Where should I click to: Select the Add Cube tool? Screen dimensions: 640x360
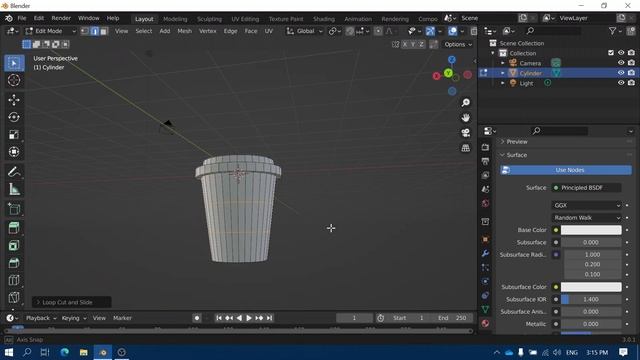[x=14, y=209]
